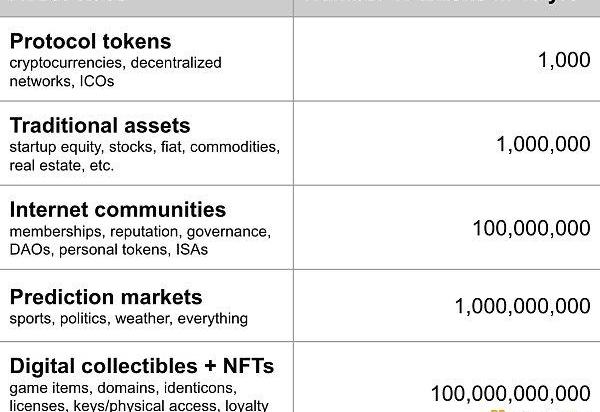Select the Prediction markets heading
Viewport: 600px width, 412px height.
click(x=106, y=297)
